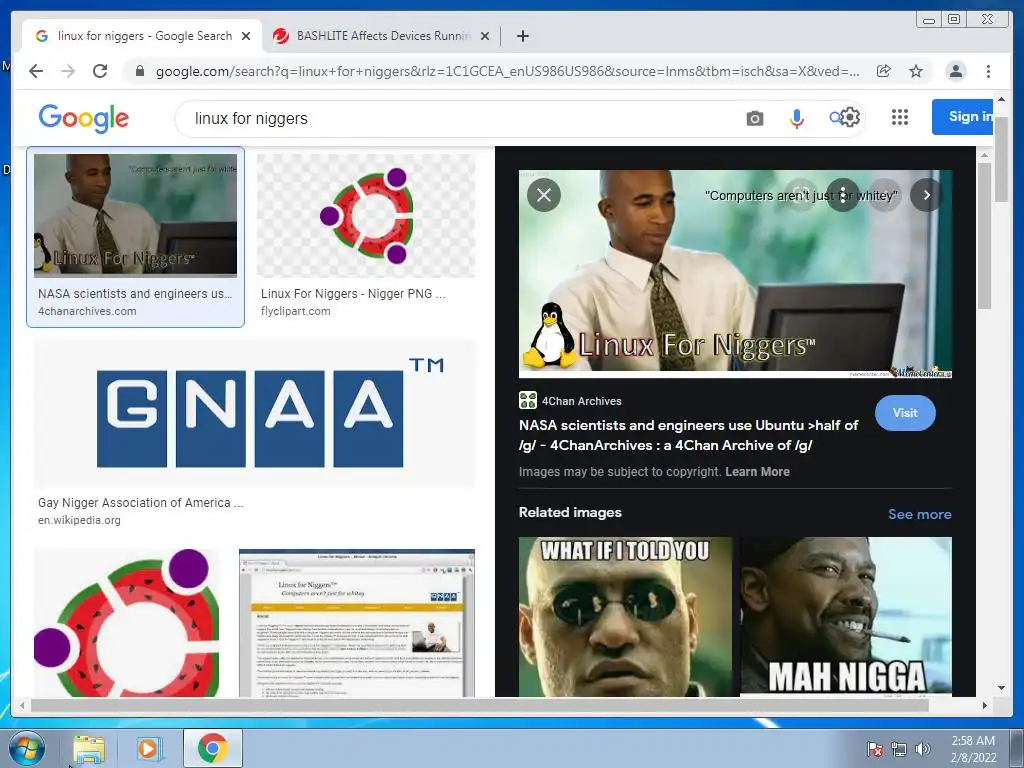1024x768 pixels.
Task: Click See more related images
Action: pos(920,514)
